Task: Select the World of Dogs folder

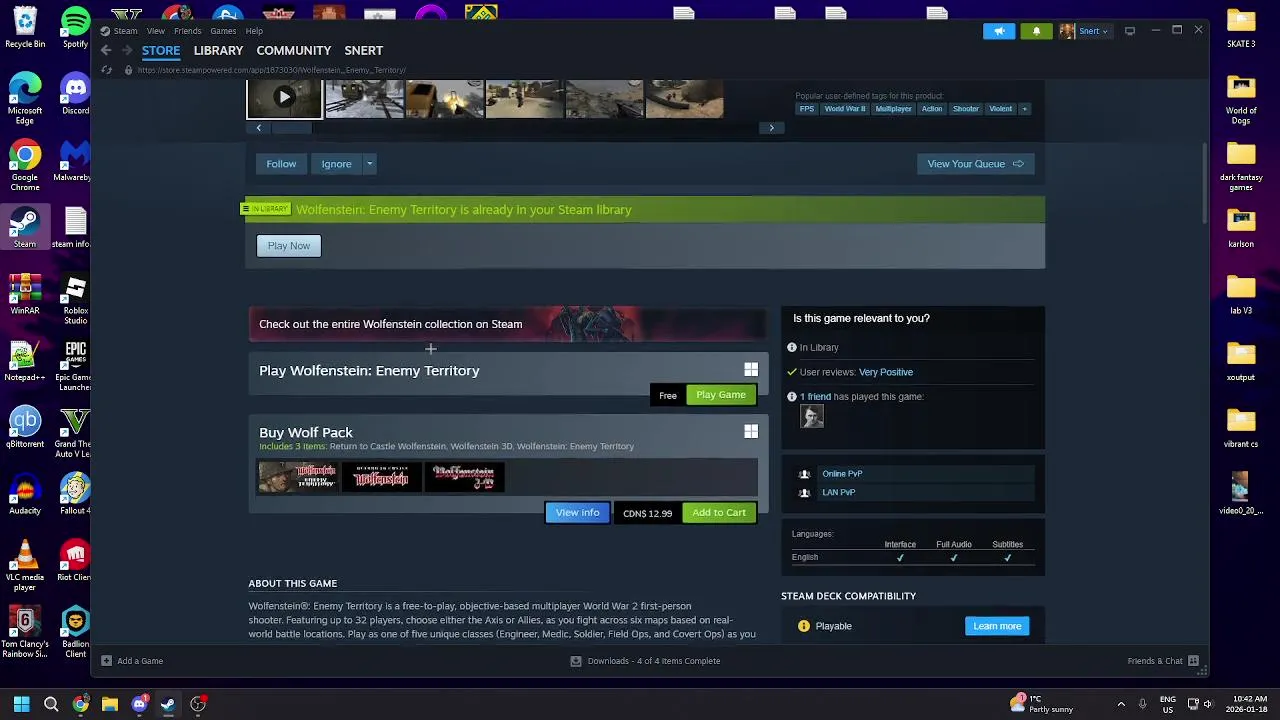Action: (x=1241, y=100)
